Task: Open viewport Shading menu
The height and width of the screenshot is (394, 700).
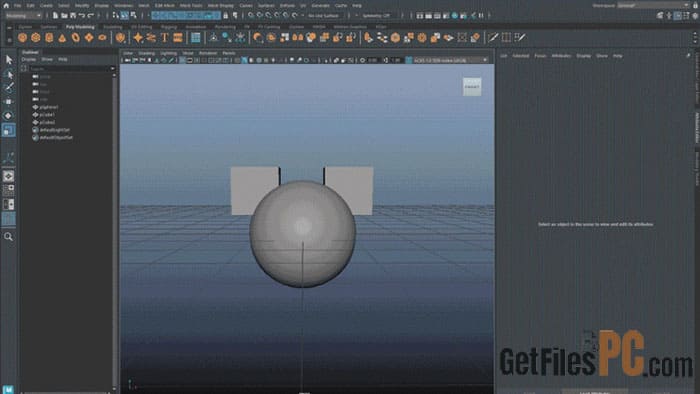Action: click(x=146, y=53)
